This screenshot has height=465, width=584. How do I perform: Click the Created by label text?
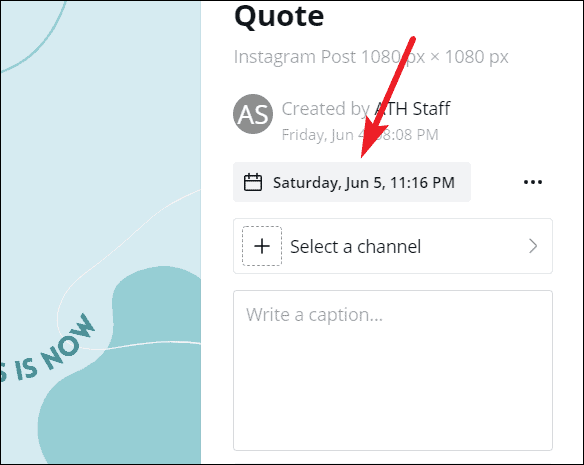click(326, 109)
